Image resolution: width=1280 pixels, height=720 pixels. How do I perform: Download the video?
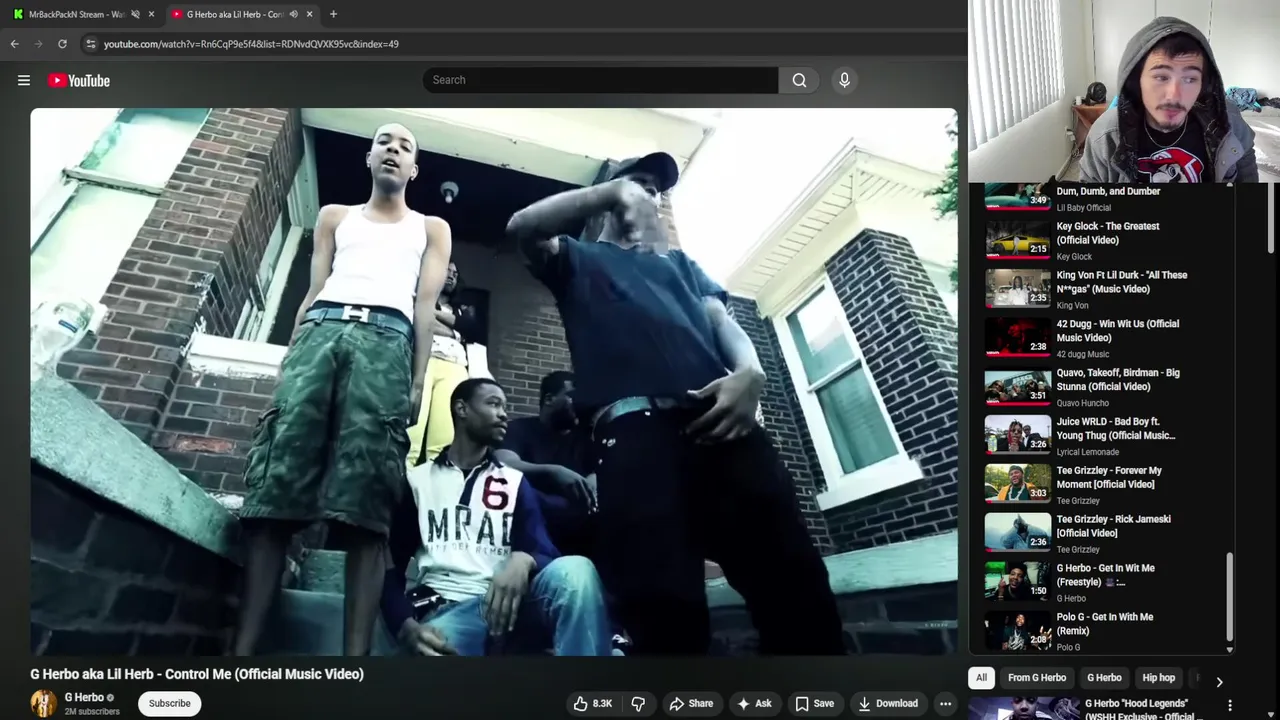pos(888,703)
